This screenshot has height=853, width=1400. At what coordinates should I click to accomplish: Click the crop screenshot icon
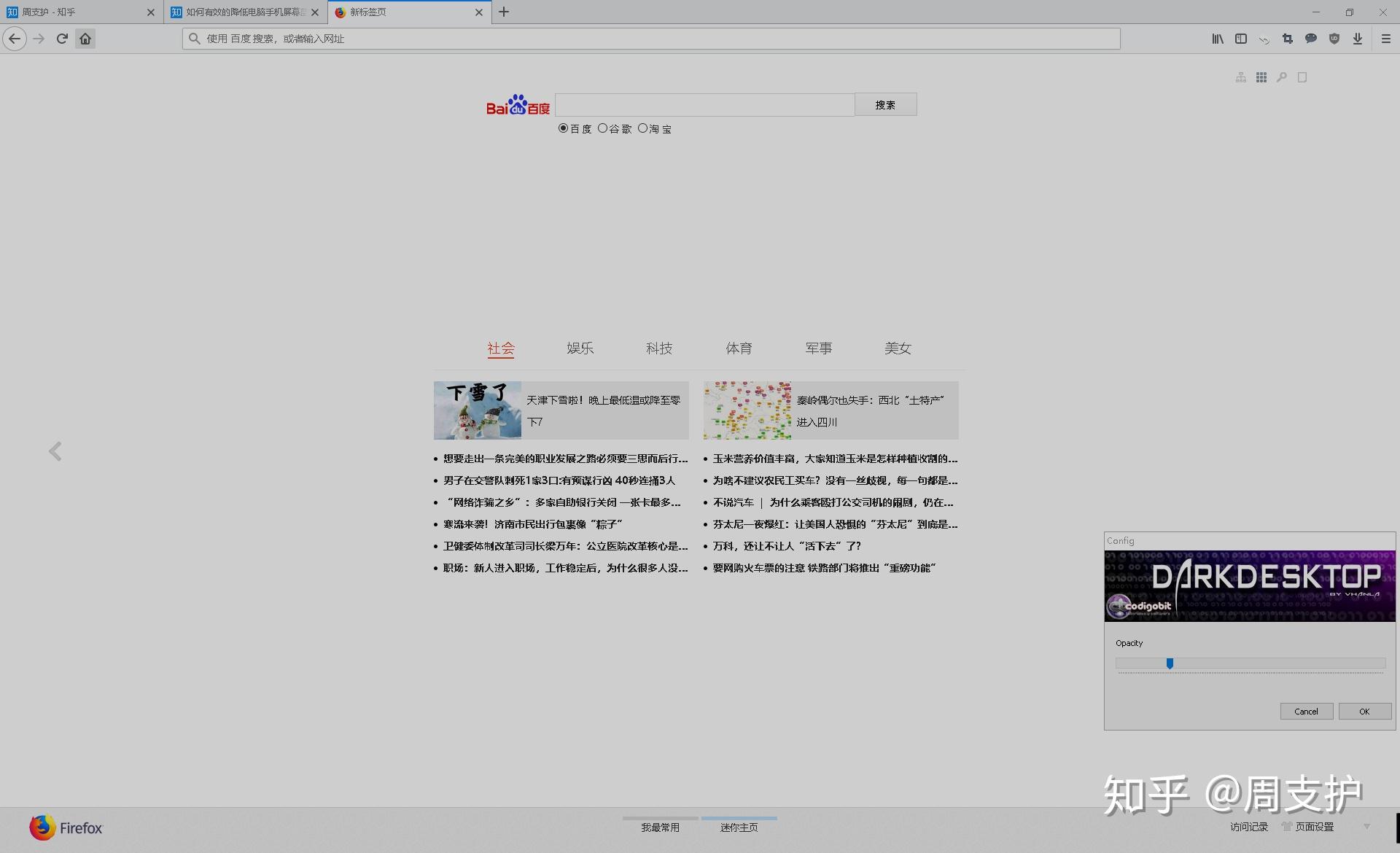tap(1288, 39)
